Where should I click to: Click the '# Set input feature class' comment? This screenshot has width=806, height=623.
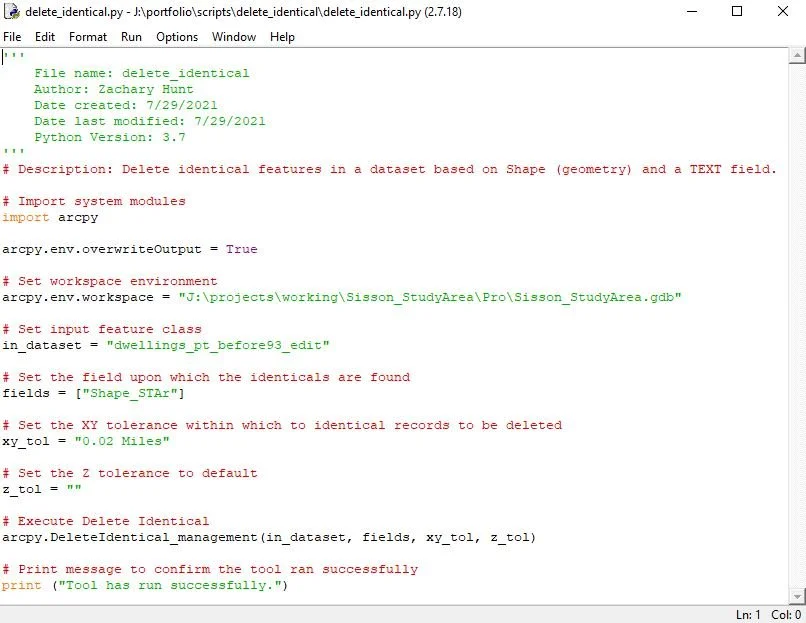pyautogui.click(x=102, y=329)
